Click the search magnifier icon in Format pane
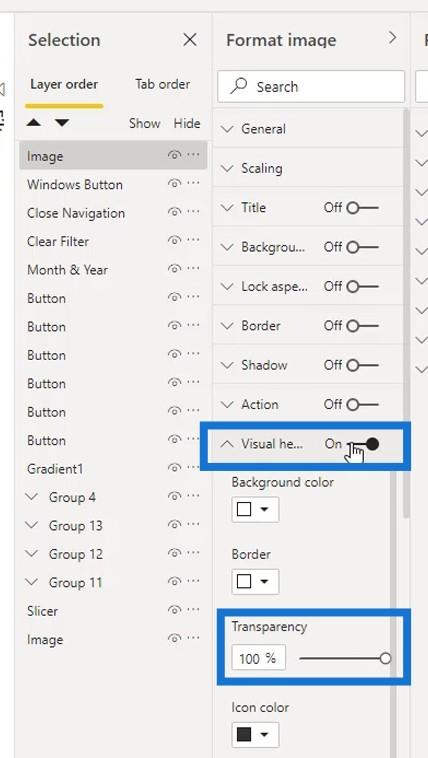The image size is (428, 758). point(239,87)
